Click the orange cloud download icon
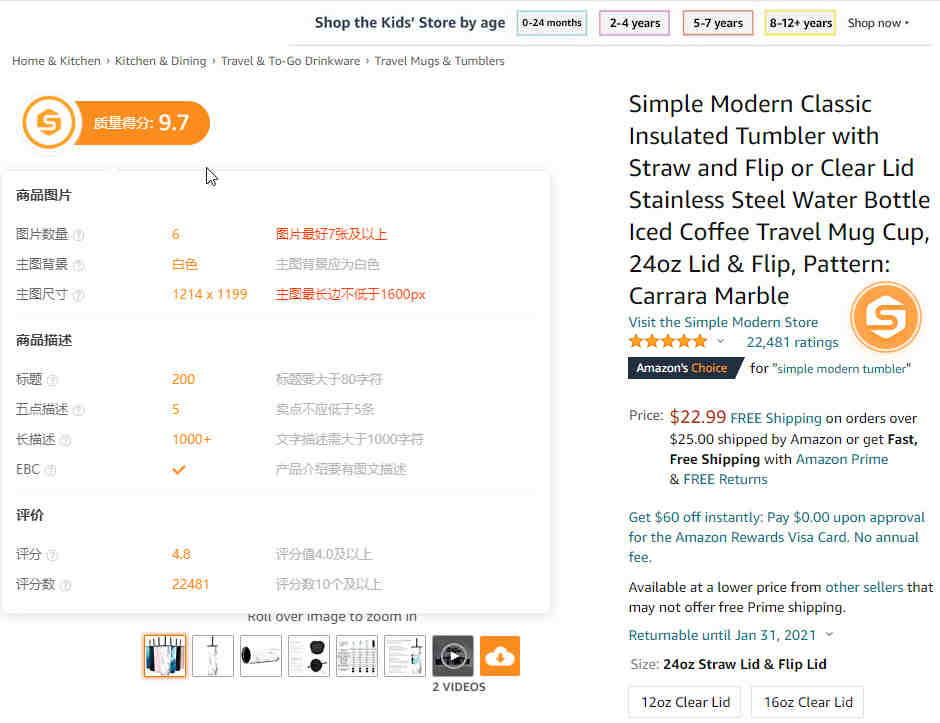Viewport: 940px width, 723px height. pyautogui.click(x=499, y=656)
